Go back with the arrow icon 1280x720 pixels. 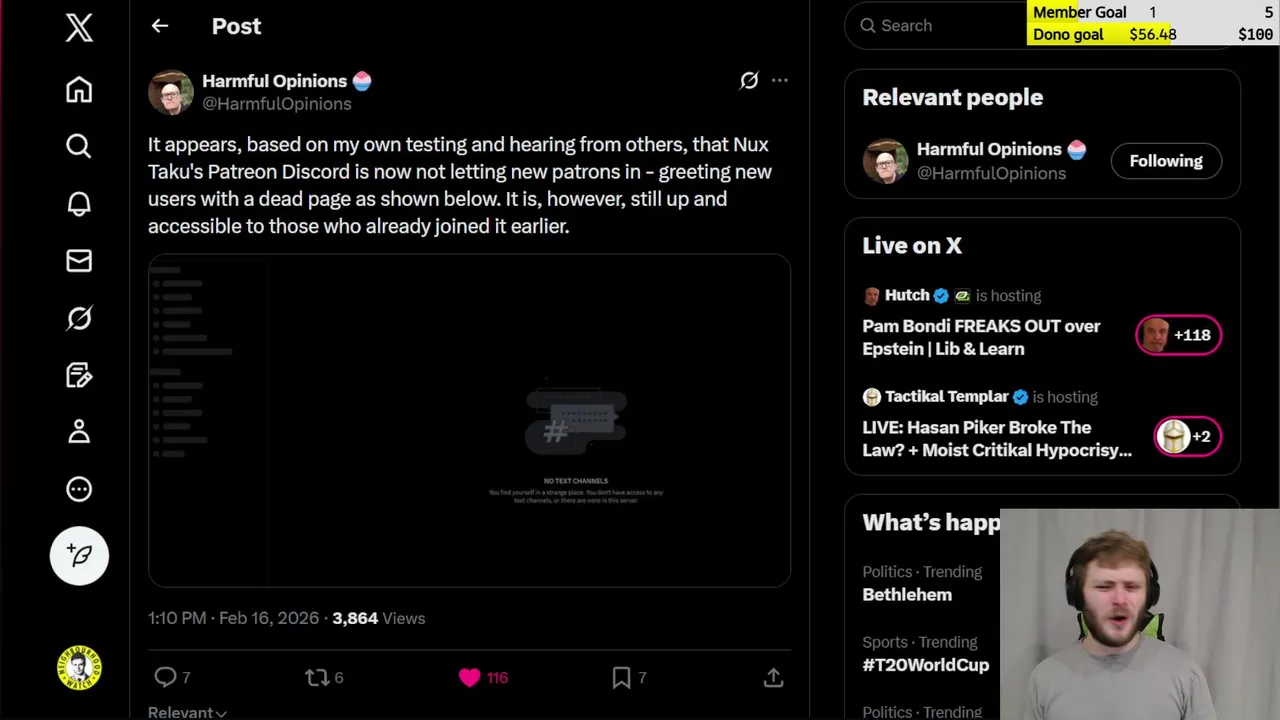pos(160,26)
